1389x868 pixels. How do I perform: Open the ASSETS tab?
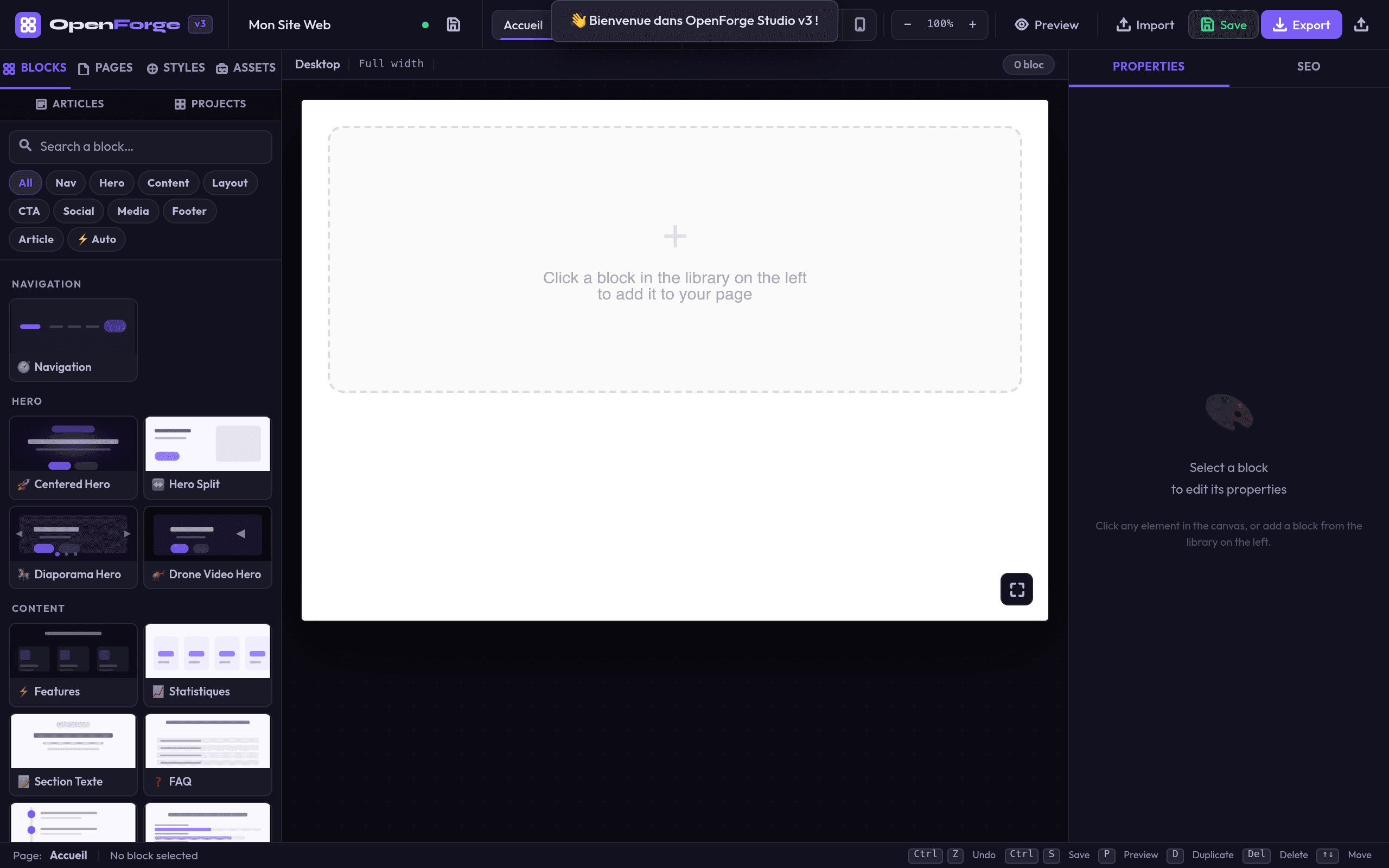tap(246, 68)
